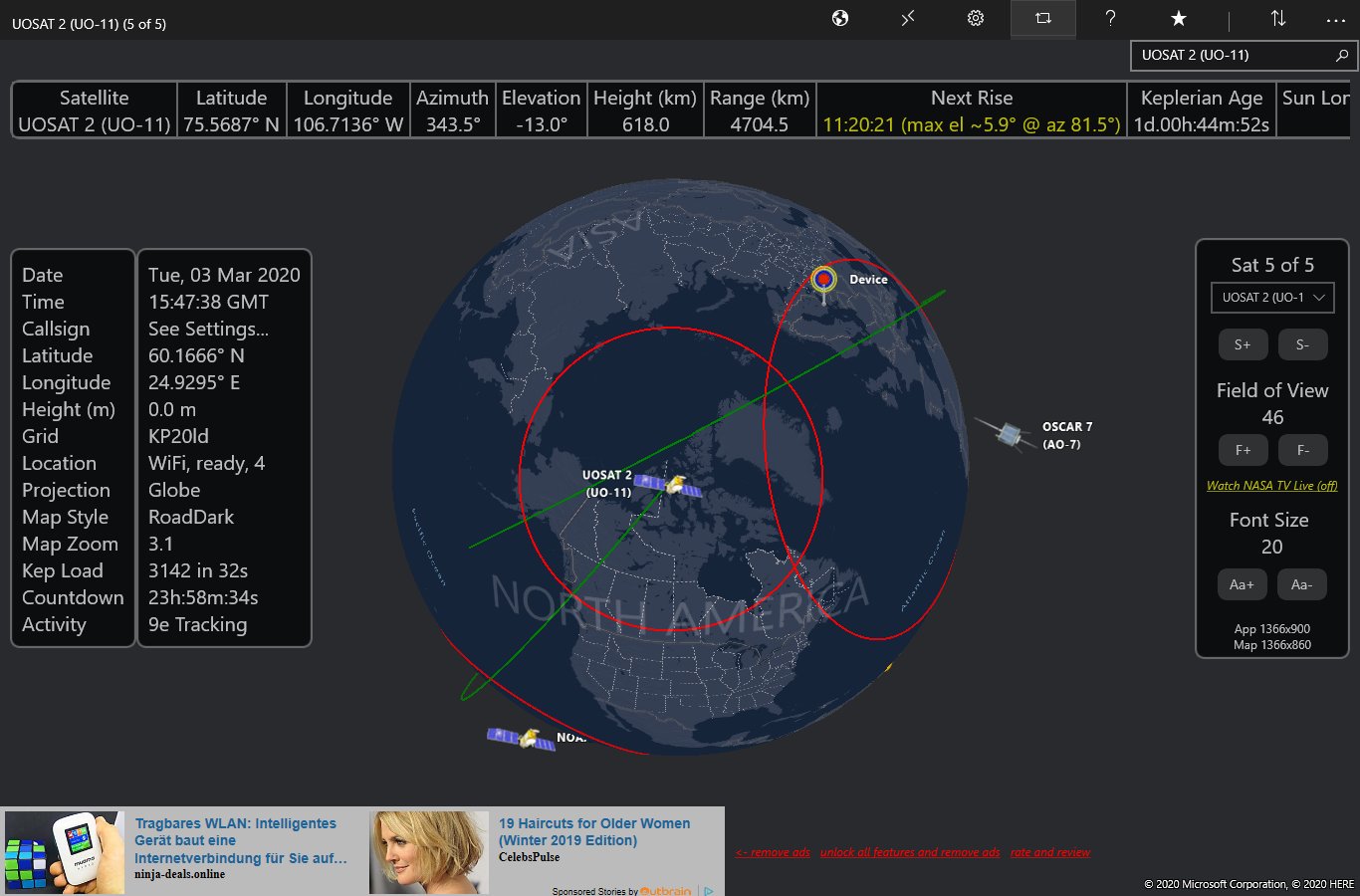Viewport: 1360px width, 896px height.
Task: Click the favorites star icon
Action: coord(1178,18)
